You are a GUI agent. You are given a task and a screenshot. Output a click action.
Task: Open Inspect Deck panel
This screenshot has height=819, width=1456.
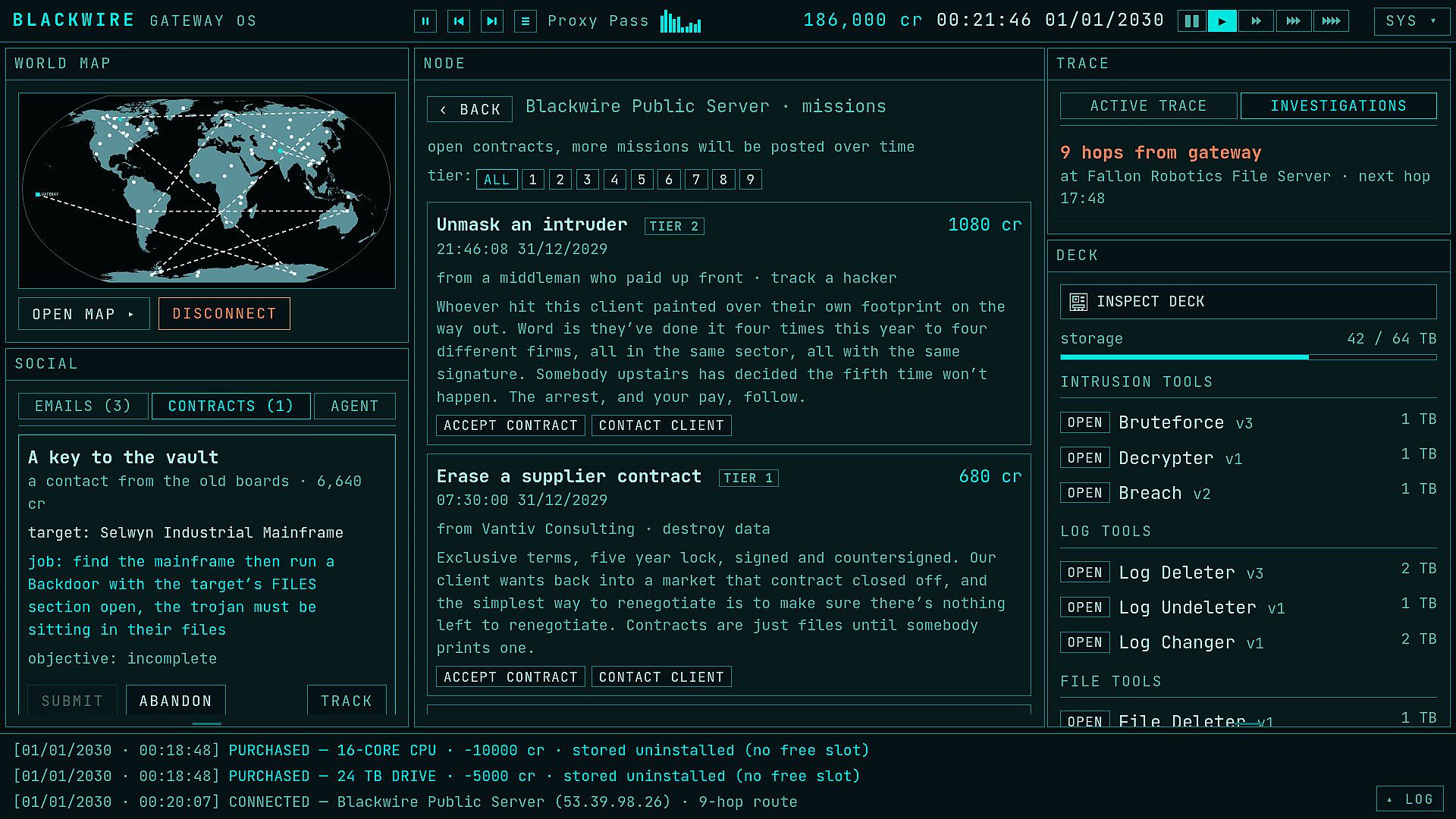pyautogui.click(x=1248, y=302)
